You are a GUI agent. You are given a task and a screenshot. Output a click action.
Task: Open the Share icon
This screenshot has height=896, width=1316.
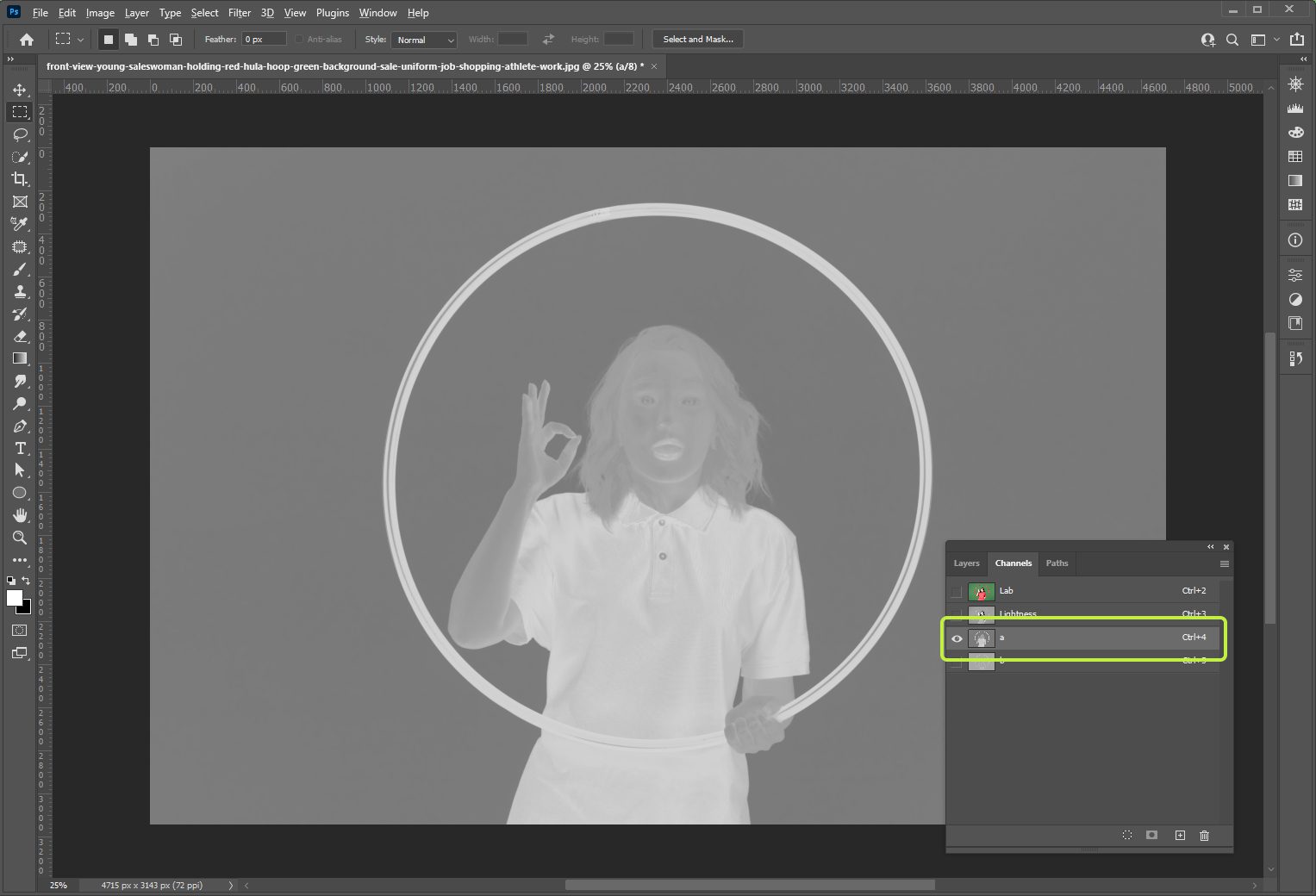coord(1297,40)
